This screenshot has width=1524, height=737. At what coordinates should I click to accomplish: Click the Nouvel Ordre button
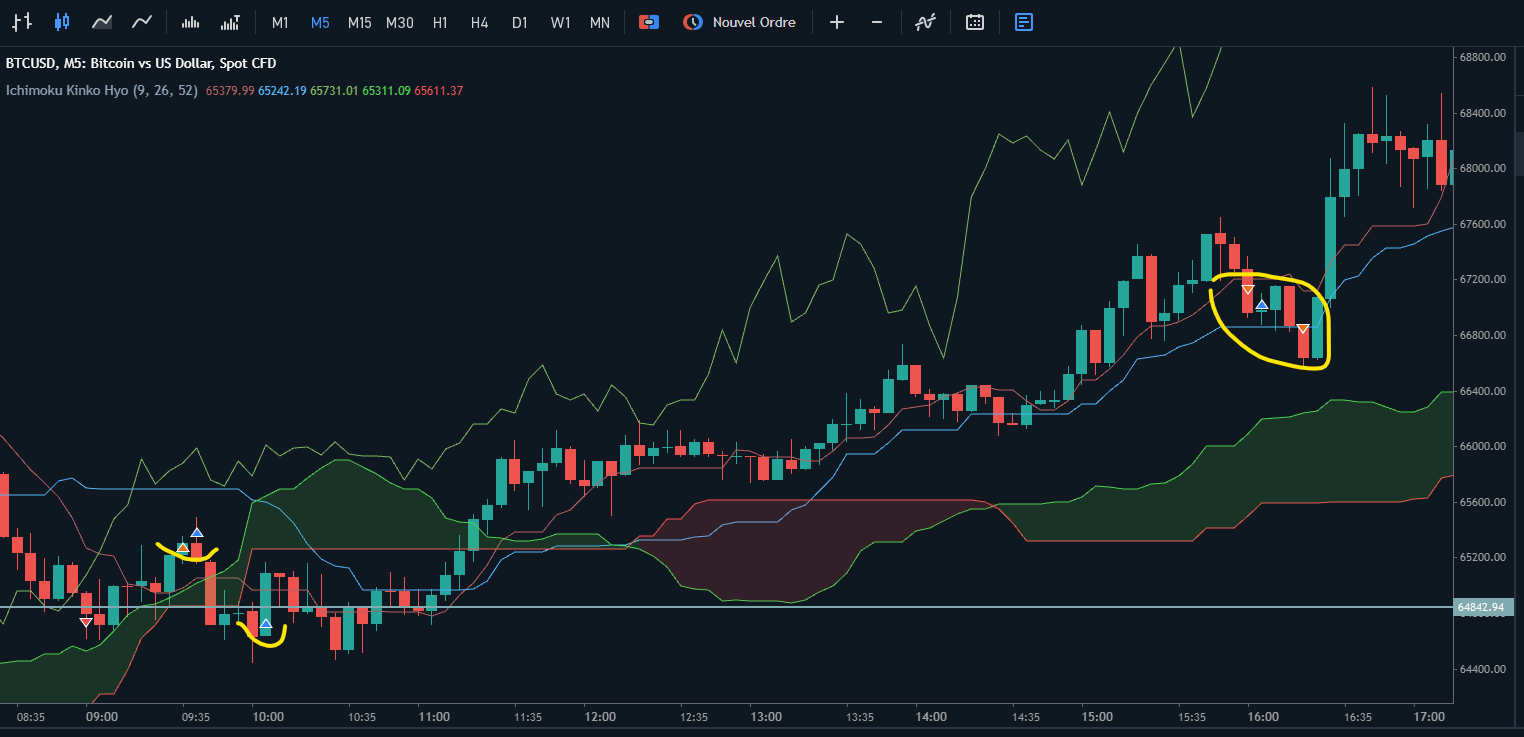(x=740, y=21)
